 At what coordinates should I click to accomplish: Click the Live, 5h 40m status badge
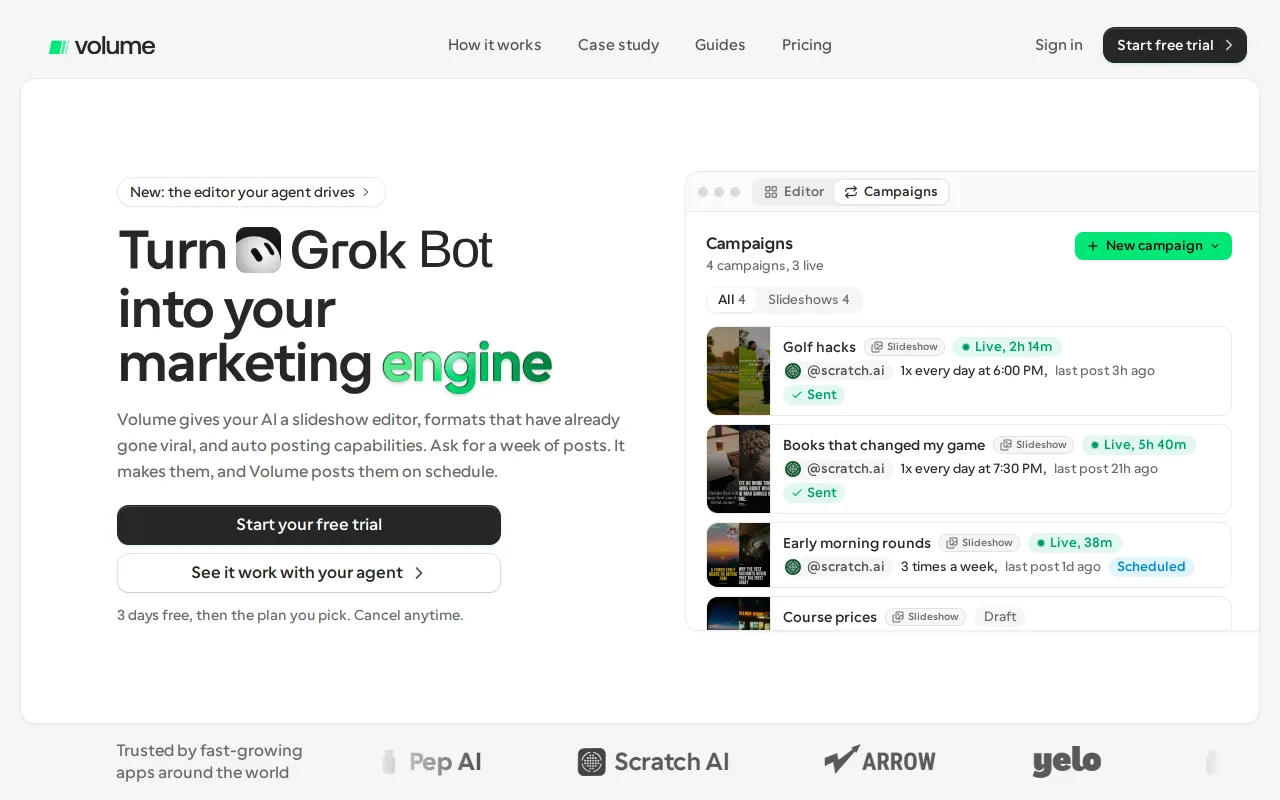[x=1139, y=445]
